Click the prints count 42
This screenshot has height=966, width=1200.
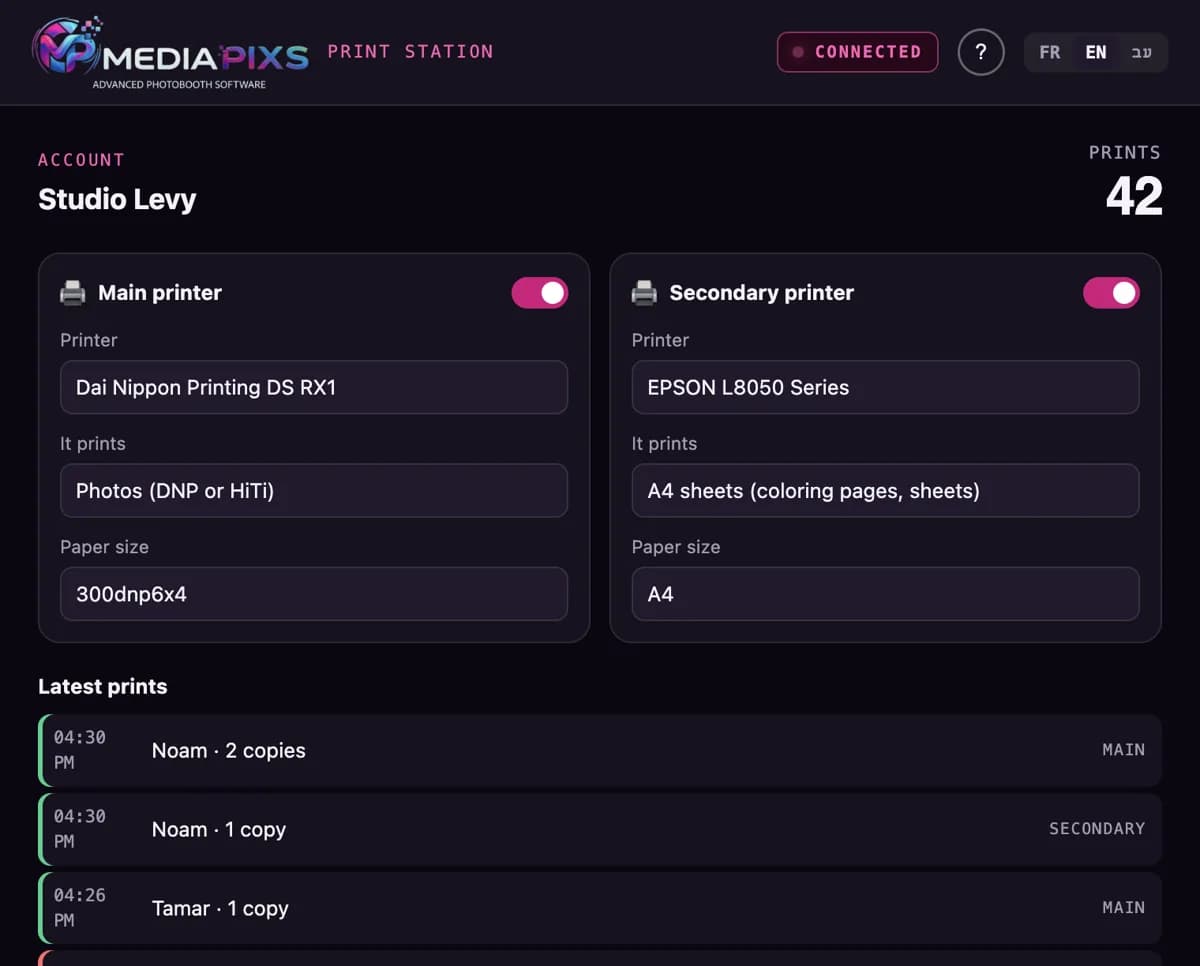click(x=1134, y=196)
